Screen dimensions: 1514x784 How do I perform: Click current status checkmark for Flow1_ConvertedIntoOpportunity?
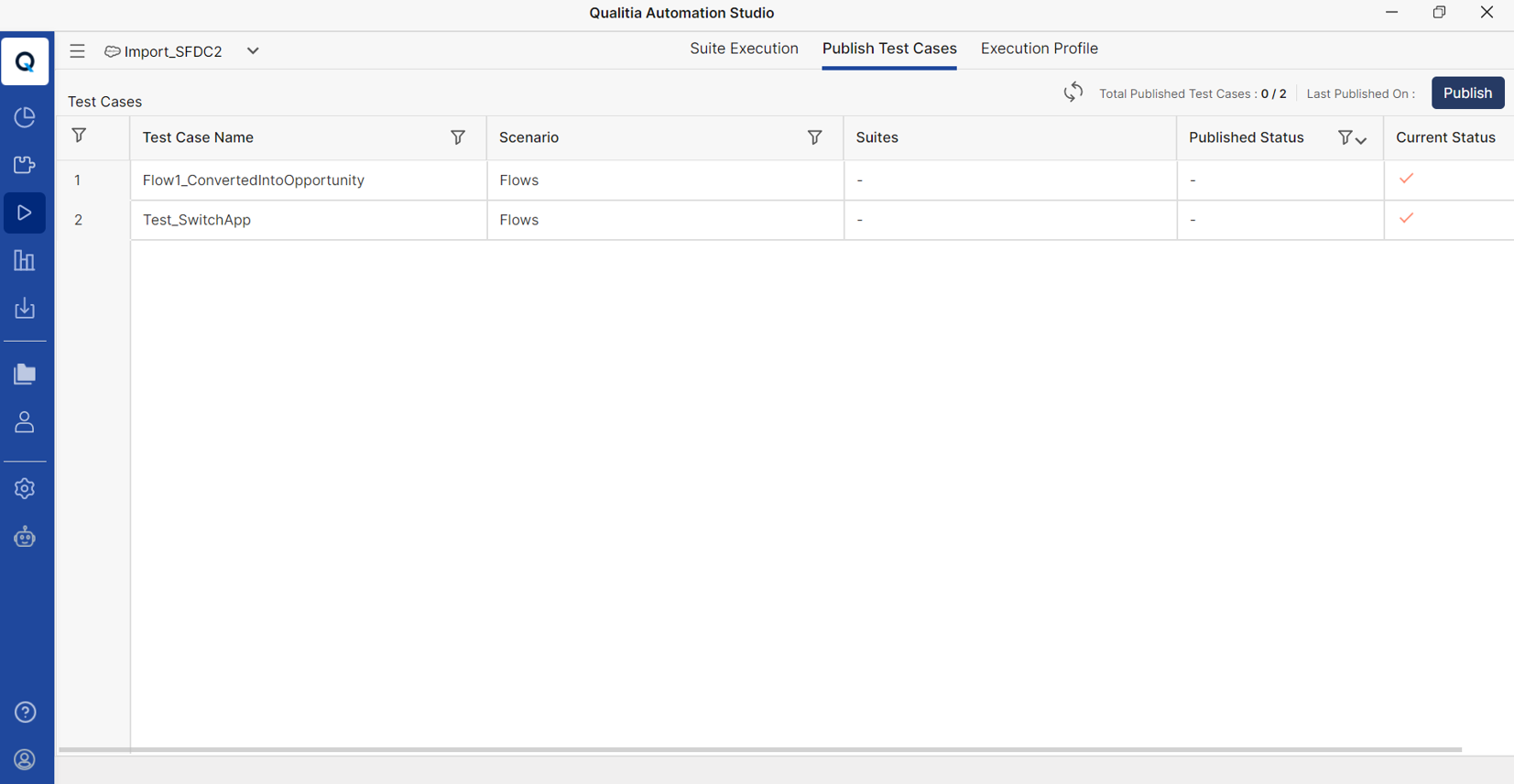click(1406, 179)
